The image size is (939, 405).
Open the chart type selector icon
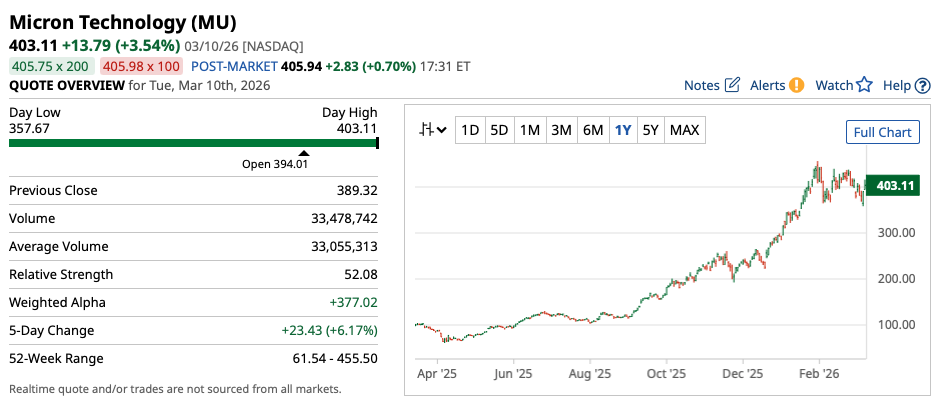(x=433, y=130)
